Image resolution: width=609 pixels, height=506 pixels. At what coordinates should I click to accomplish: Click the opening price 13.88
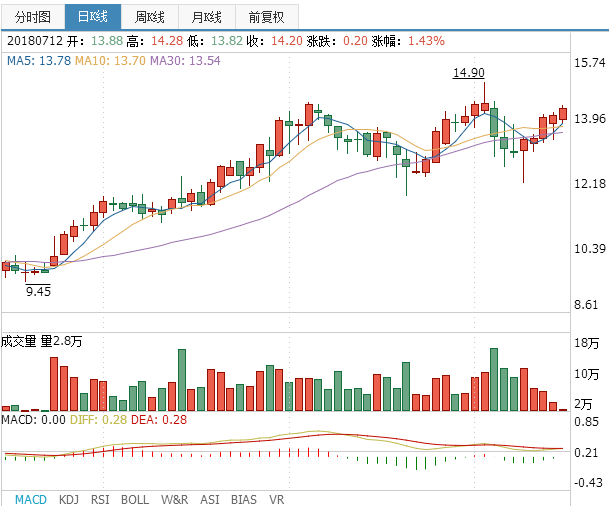click(x=107, y=41)
